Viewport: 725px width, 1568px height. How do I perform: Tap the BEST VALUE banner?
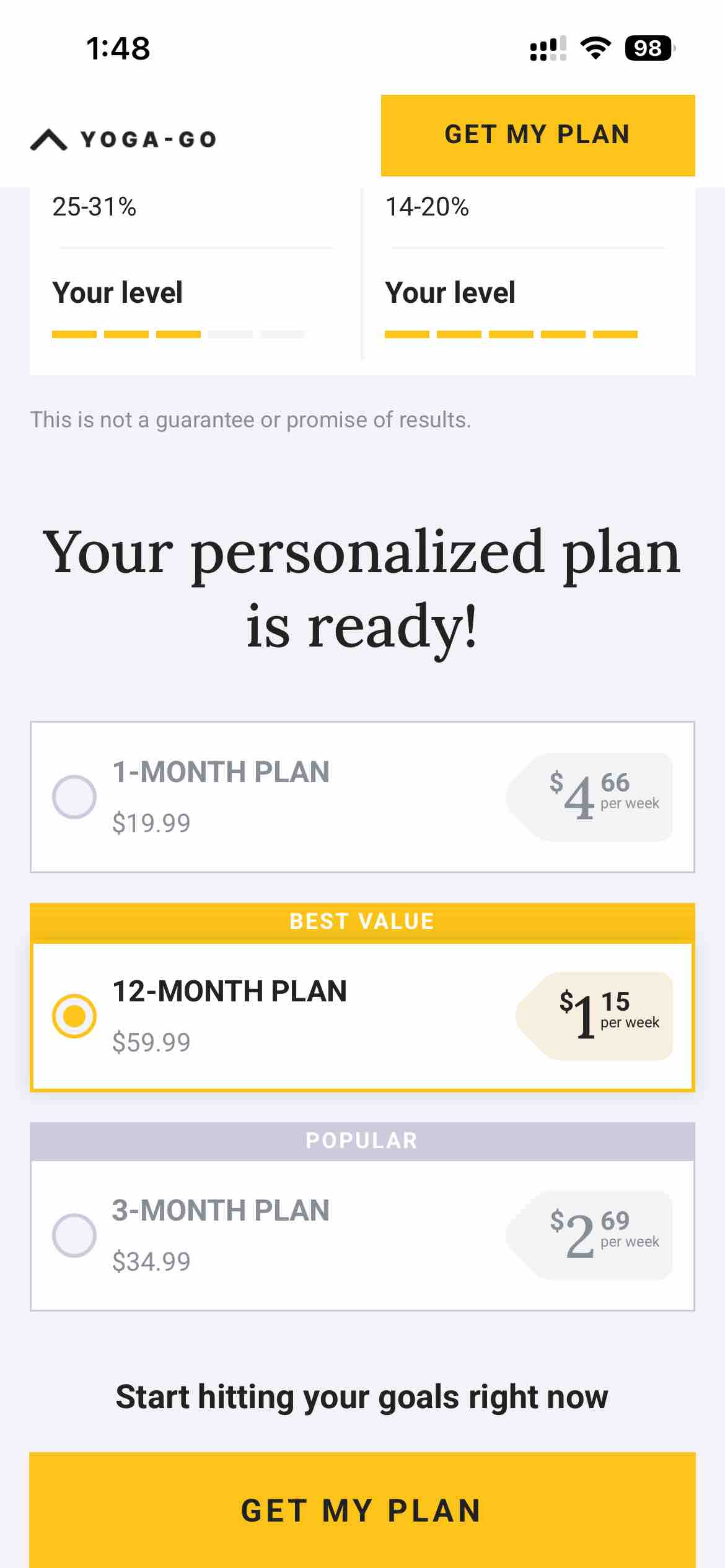click(x=362, y=921)
